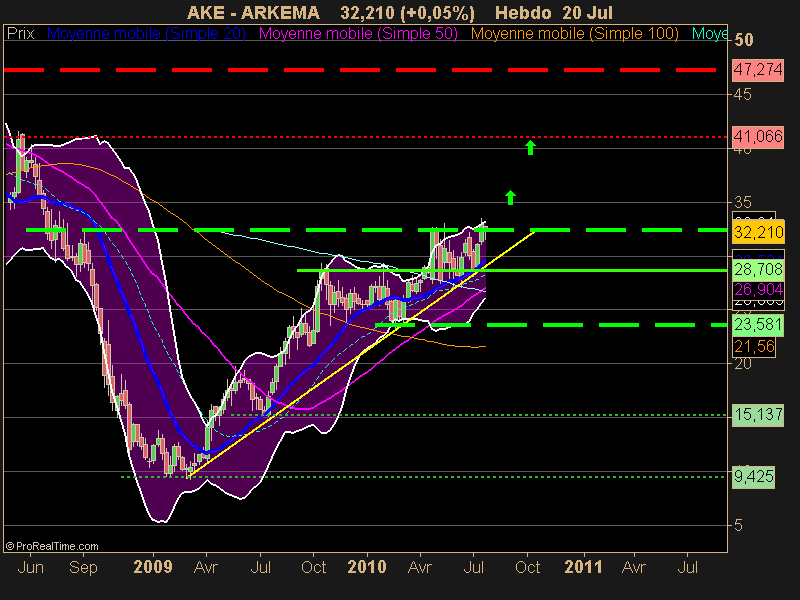
Task: Open the ProRealTime.com copyright link
Action: (x=52, y=546)
